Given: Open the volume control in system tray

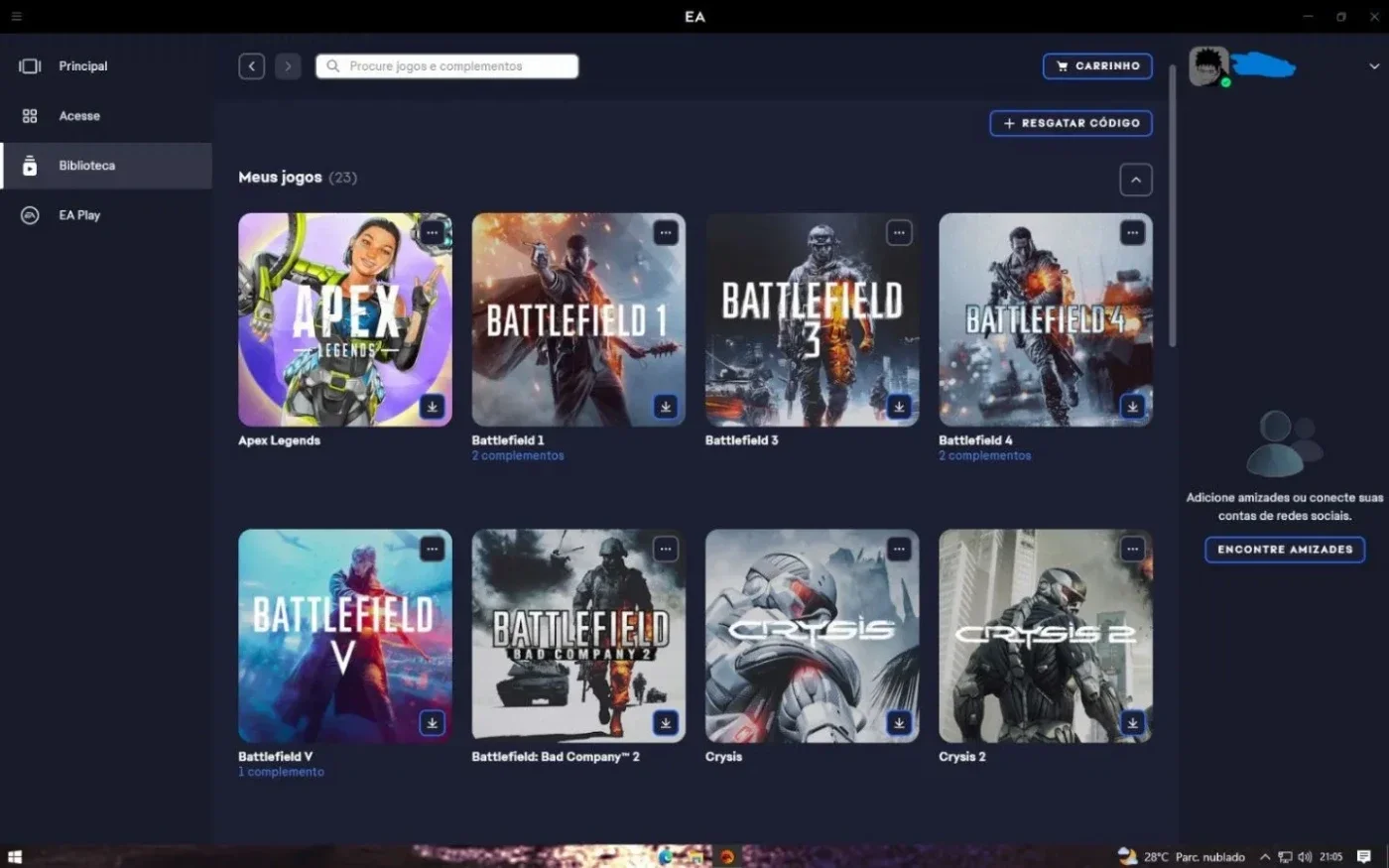Looking at the screenshot, I should [x=1305, y=857].
